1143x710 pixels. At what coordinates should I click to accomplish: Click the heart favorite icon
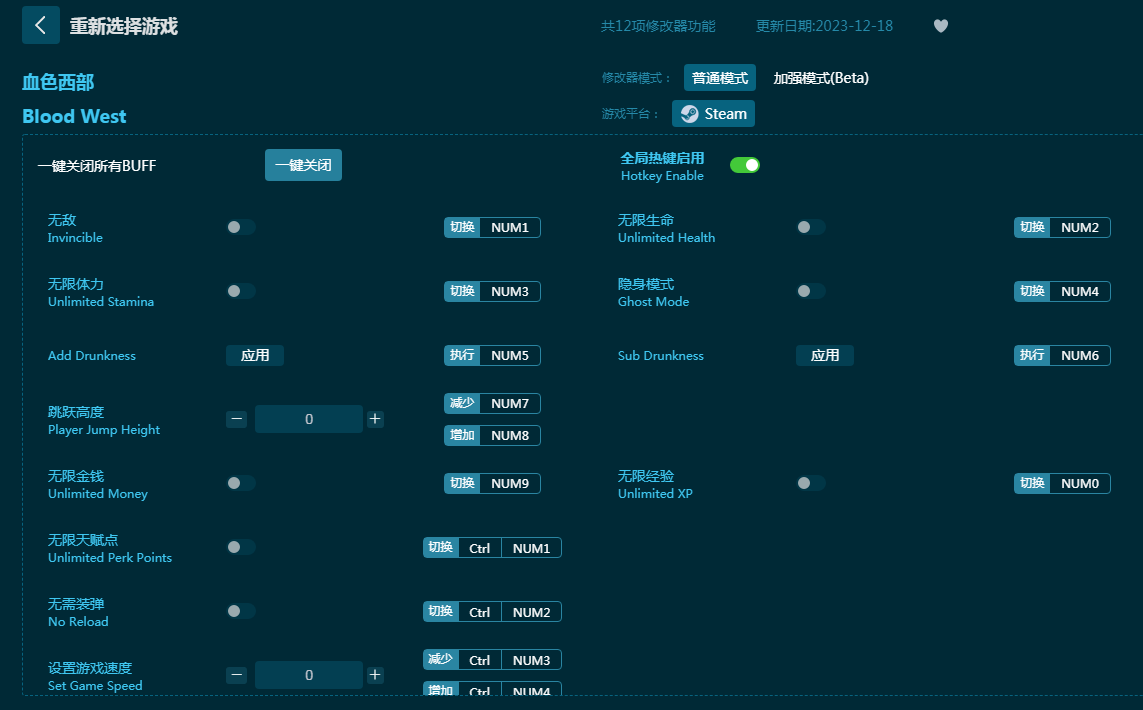coord(940,26)
